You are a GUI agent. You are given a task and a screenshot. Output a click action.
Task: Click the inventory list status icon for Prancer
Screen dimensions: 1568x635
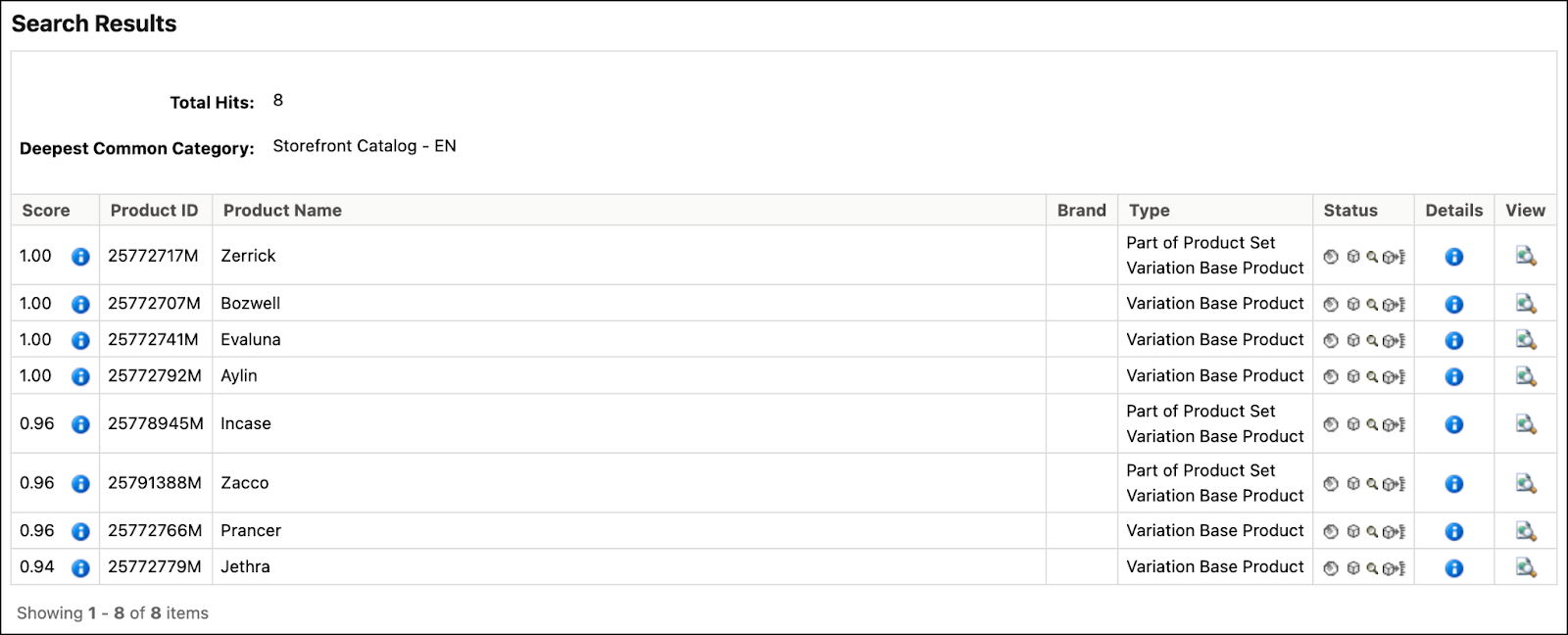coord(1392,530)
